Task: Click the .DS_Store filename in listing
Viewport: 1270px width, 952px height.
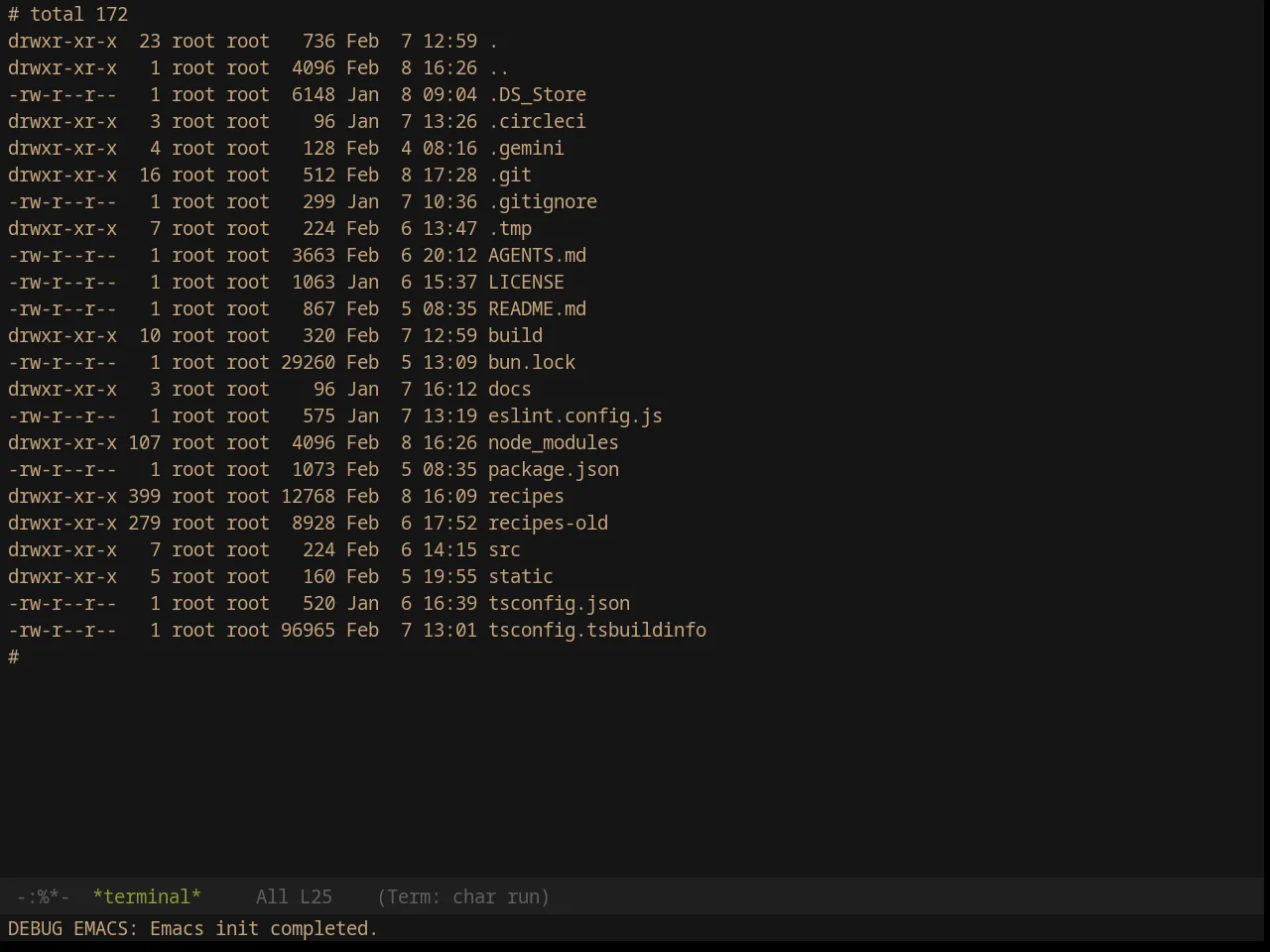Action: [x=537, y=94]
